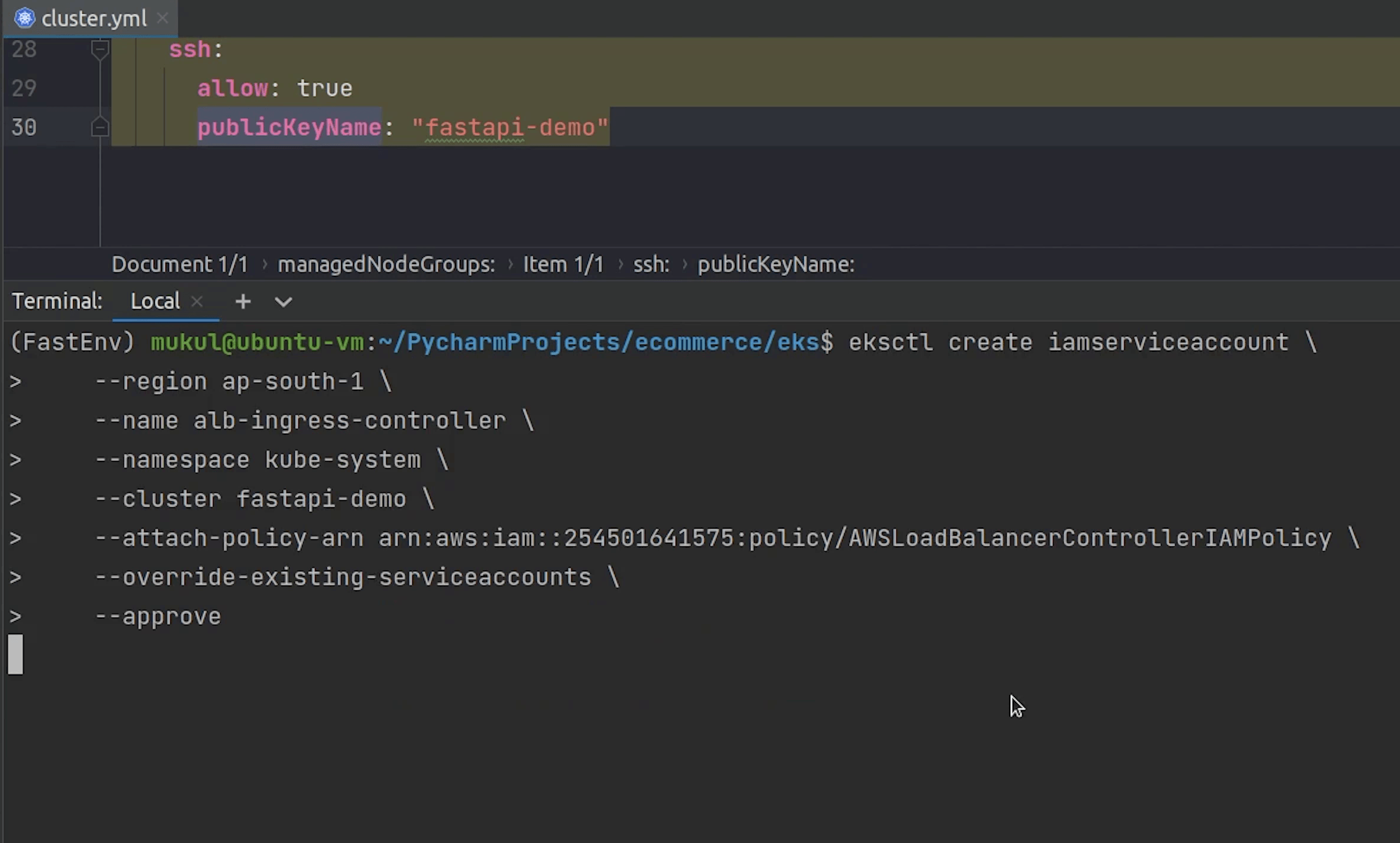Select Document 1/1 breadcrumb

click(180, 265)
